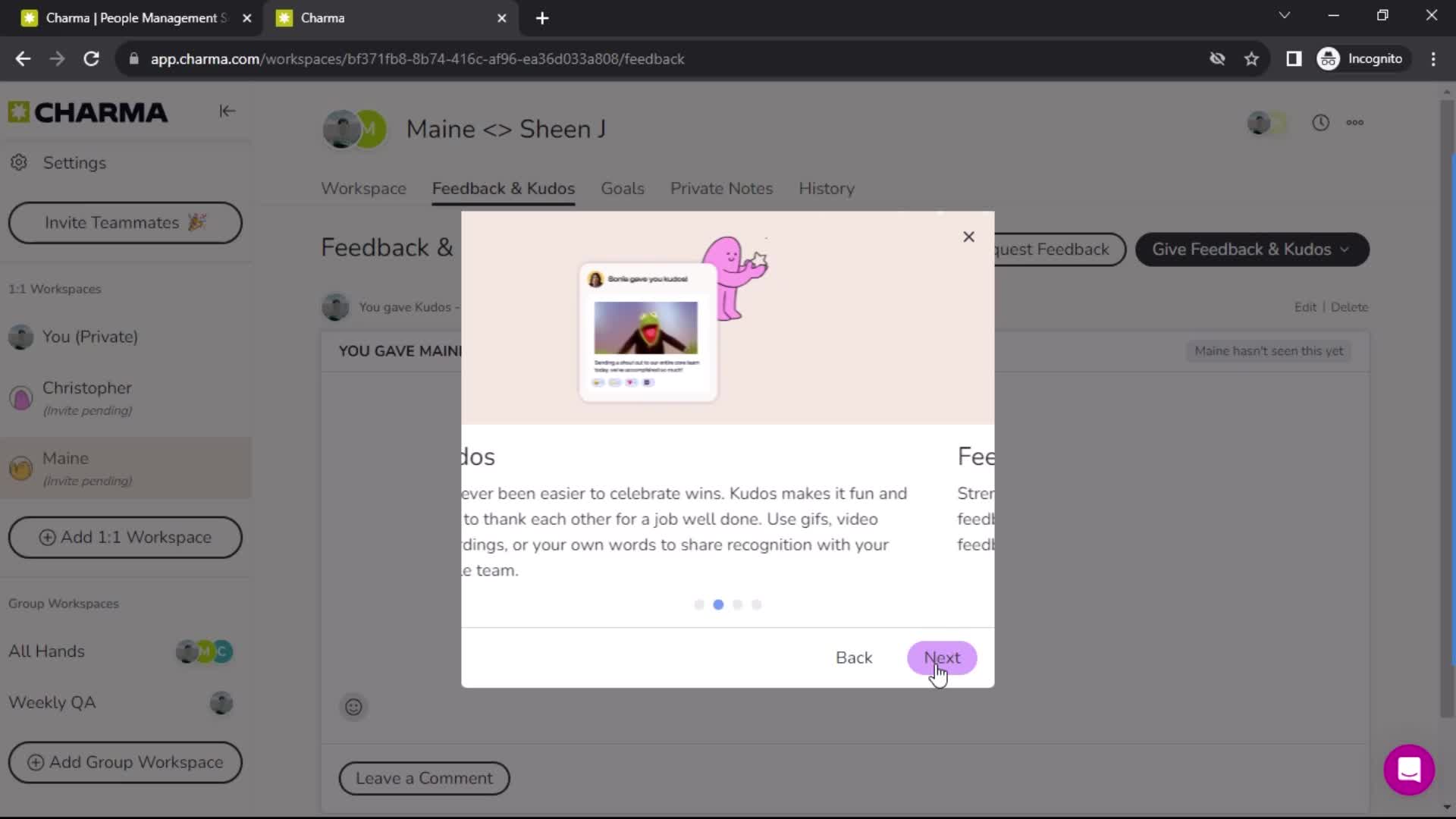The height and width of the screenshot is (819, 1456).
Task: Click the Request Feedback button
Action: click(x=1044, y=248)
